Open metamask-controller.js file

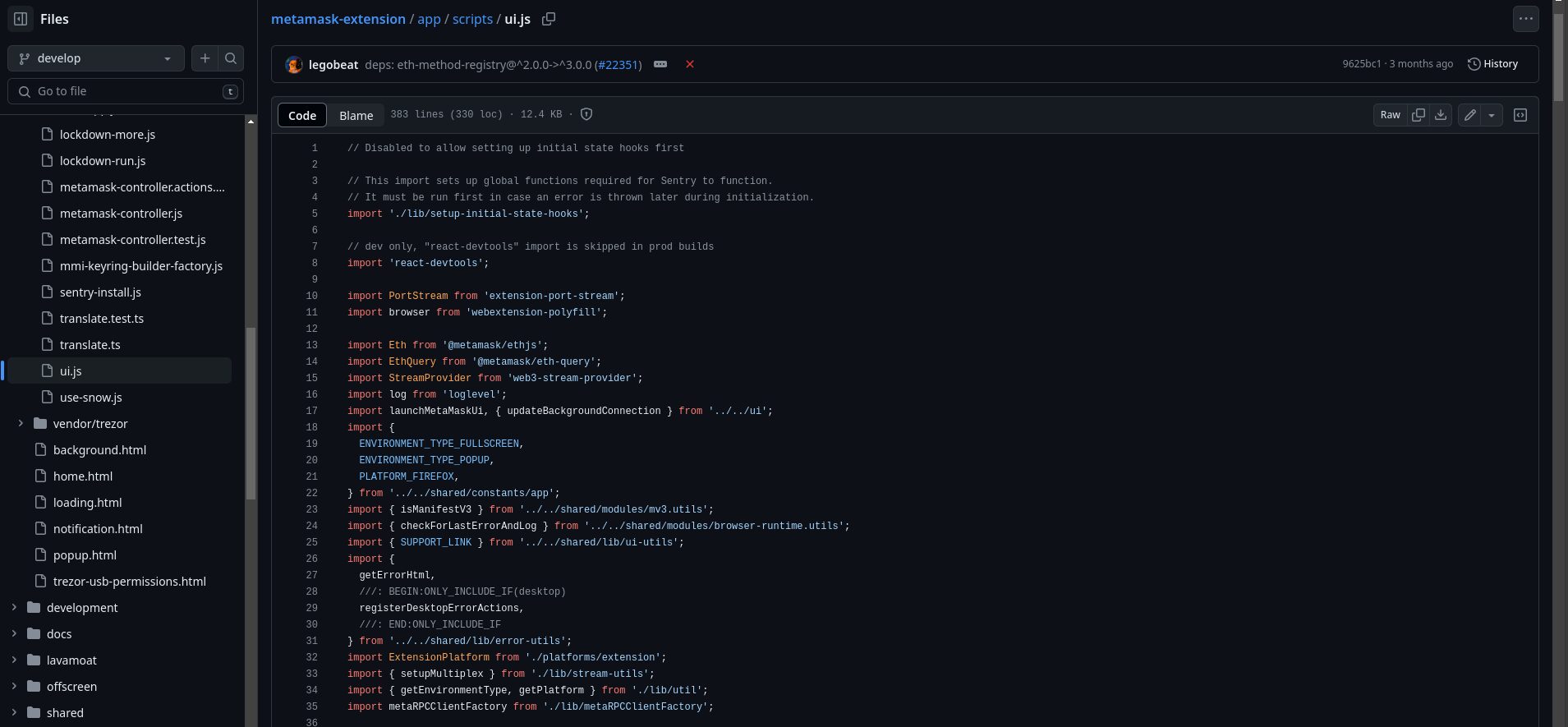pos(121,214)
